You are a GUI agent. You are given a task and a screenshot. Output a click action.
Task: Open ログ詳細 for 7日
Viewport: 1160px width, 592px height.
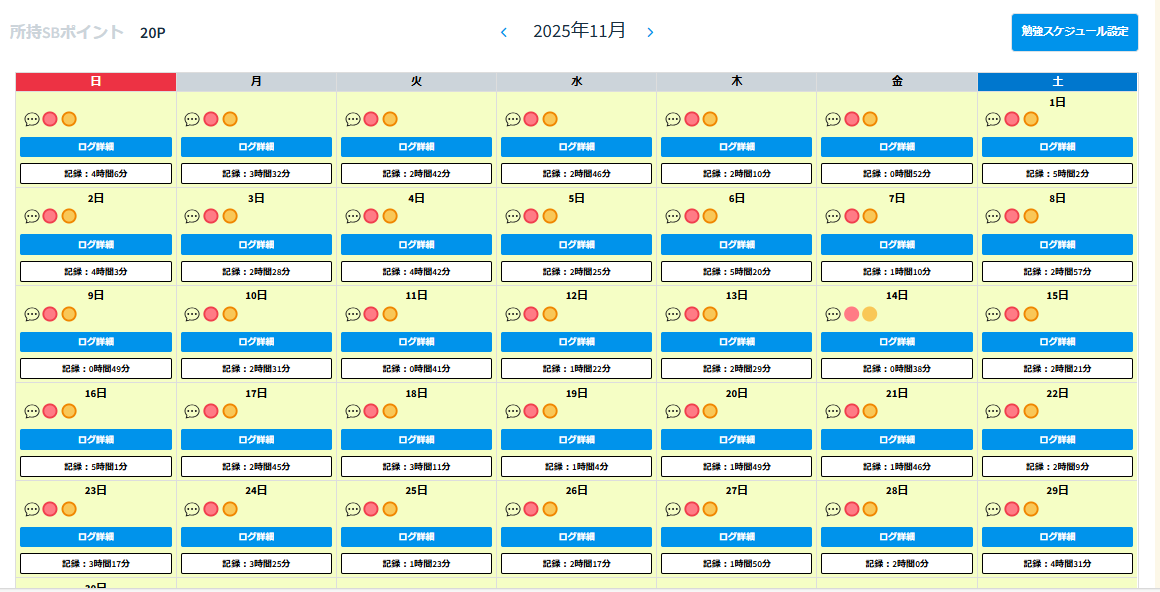pos(896,245)
